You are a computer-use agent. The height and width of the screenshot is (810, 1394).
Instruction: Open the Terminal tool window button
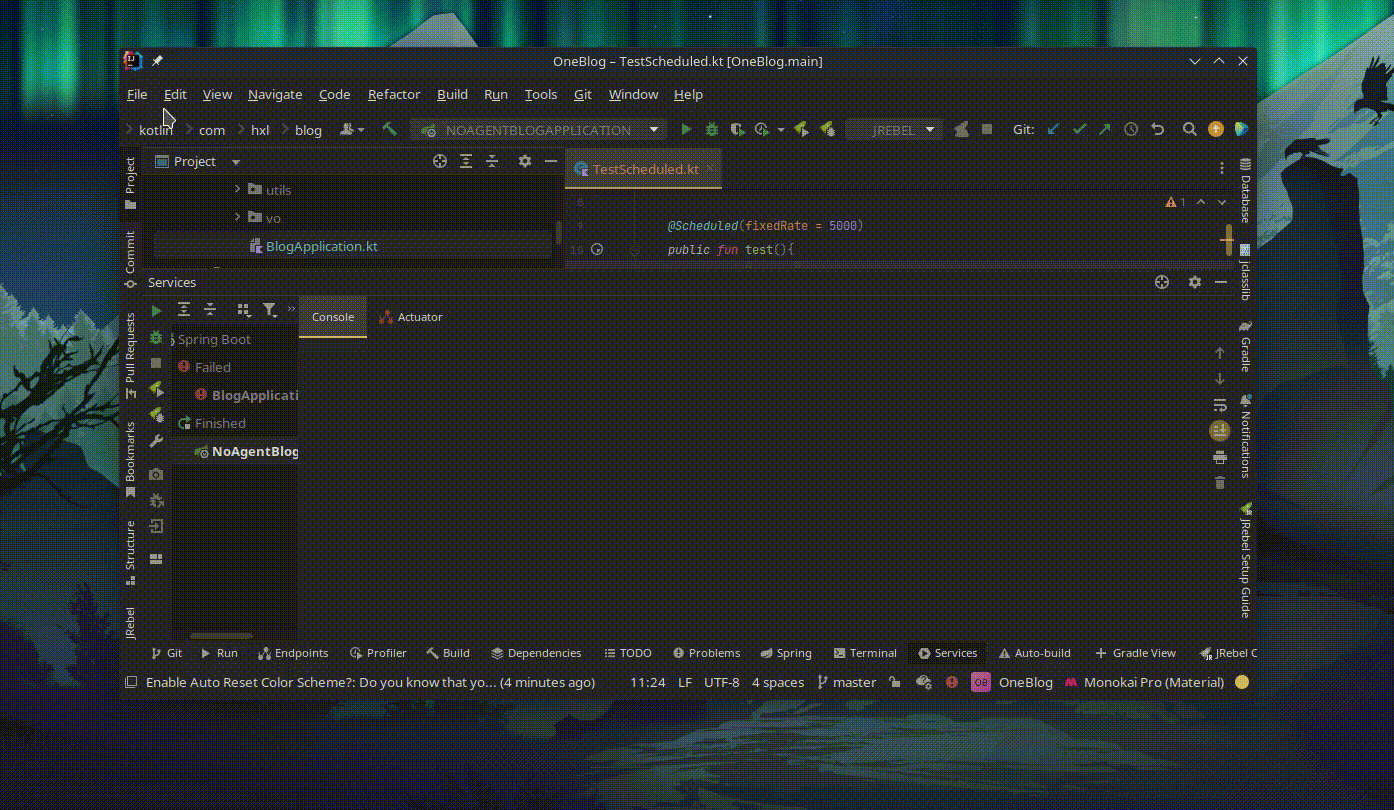click(x=865, y=653)
